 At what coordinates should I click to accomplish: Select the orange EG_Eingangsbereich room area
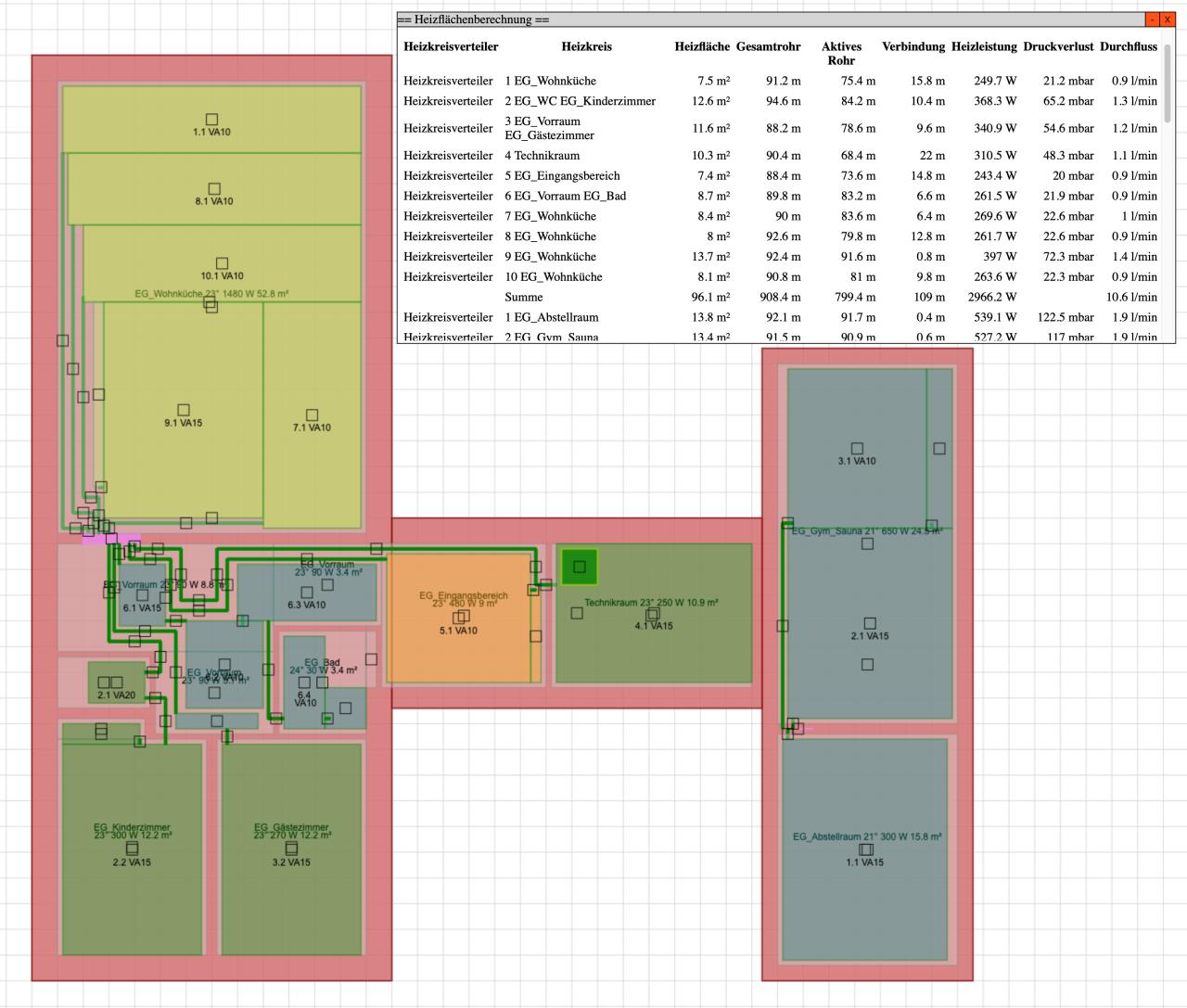click(x=459, y=649)
